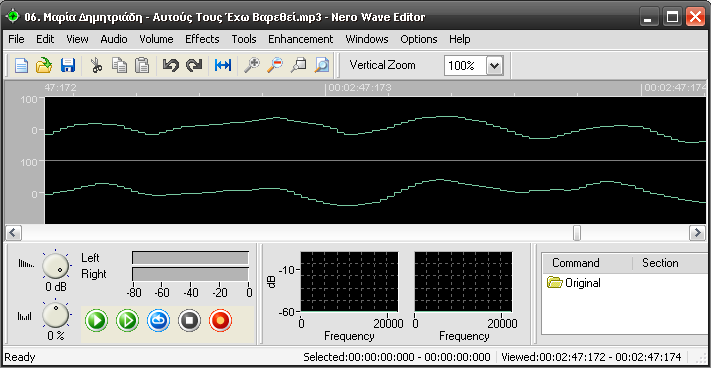Image resolution: width=711 pixels, height=368 pixels.
Task: Start playback with the first green play button
Action: [97, 321]
